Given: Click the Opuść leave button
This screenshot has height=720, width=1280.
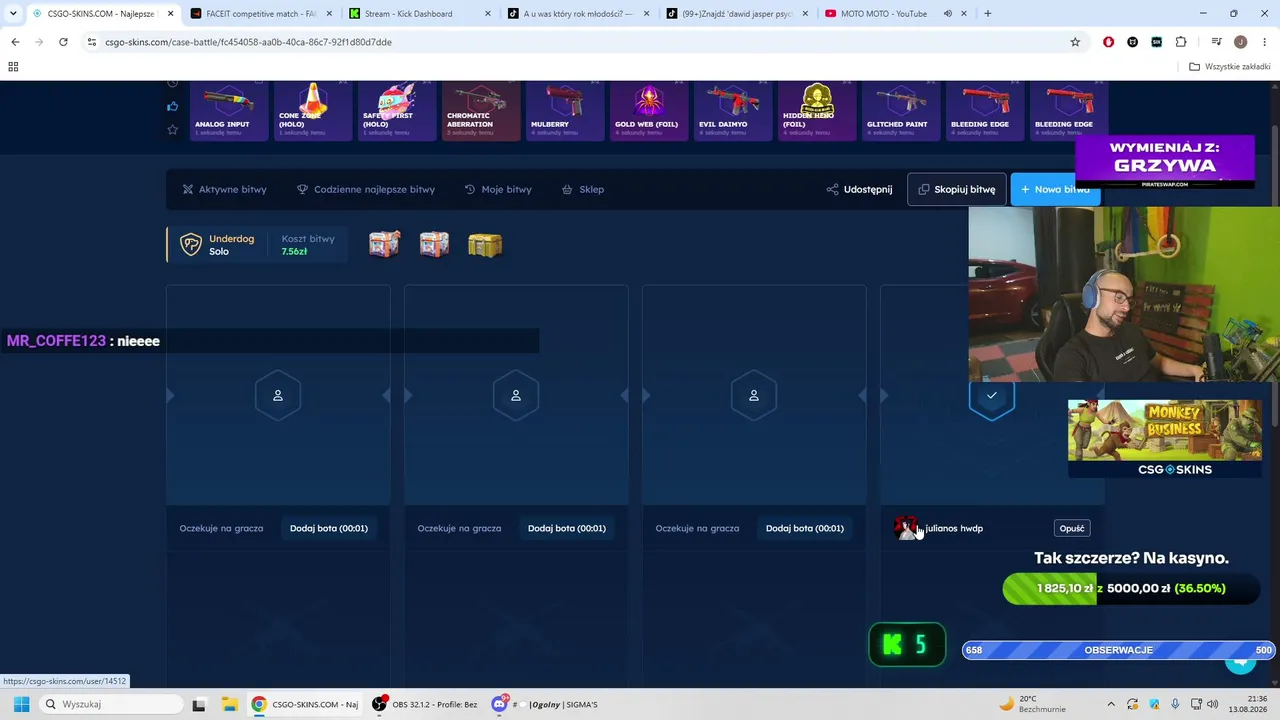Looking at the screenshot, I should point(1072,528).
